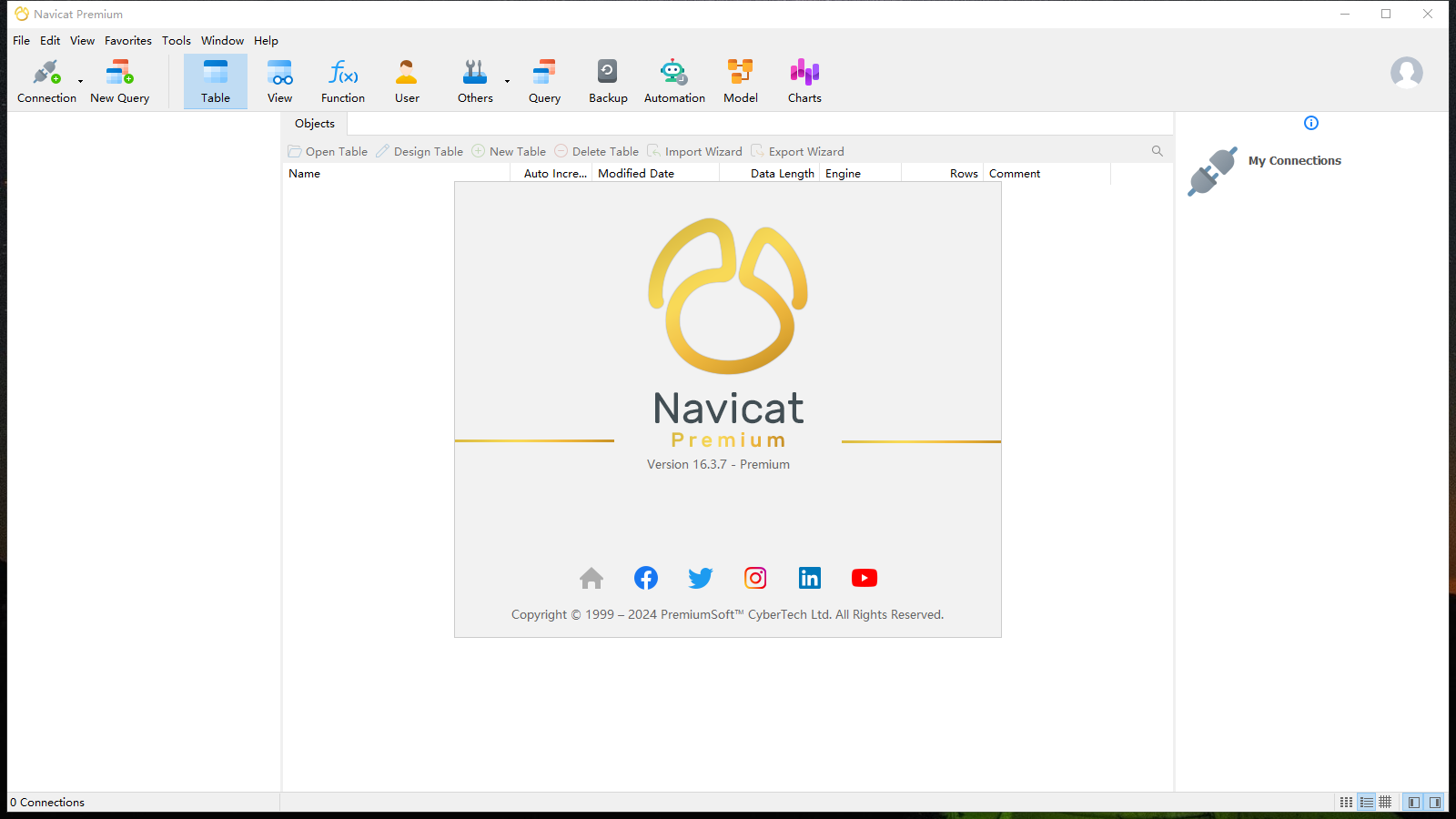This screenshot has height=819, width=1456.
Task: Click the Delete Table button
Action: tap(596, 151)
